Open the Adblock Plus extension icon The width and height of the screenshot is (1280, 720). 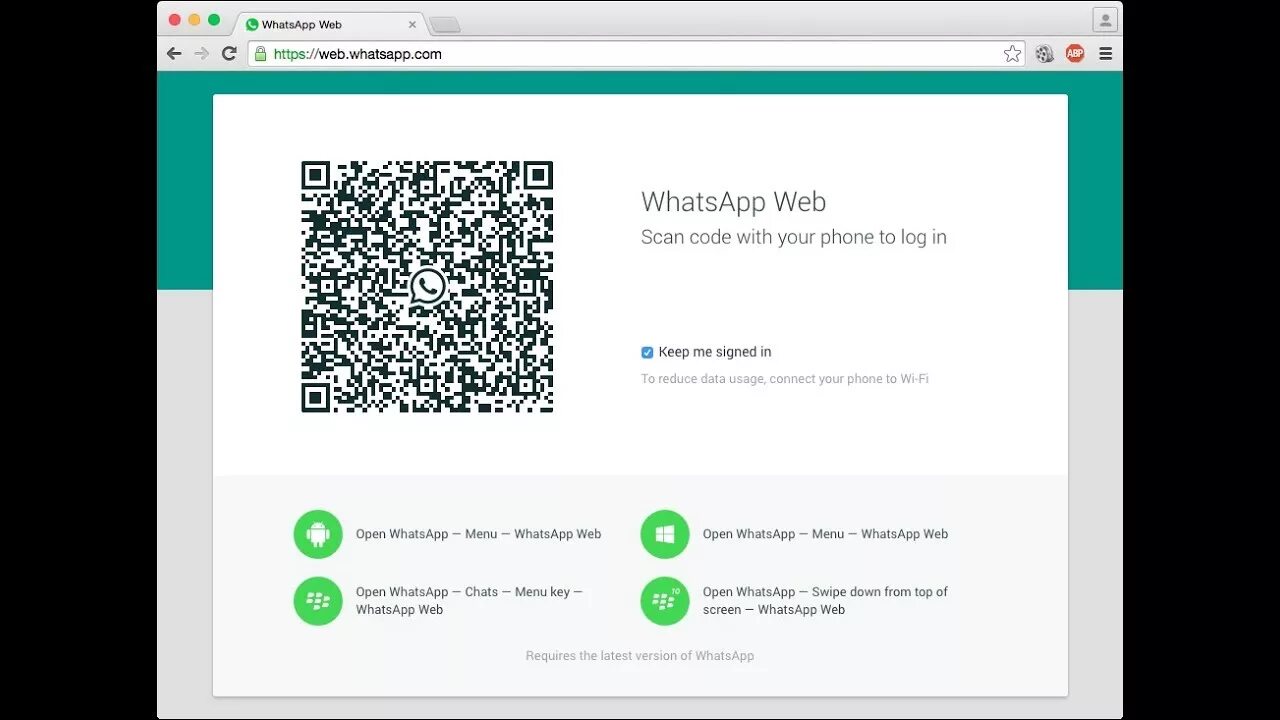[1075, 54]
